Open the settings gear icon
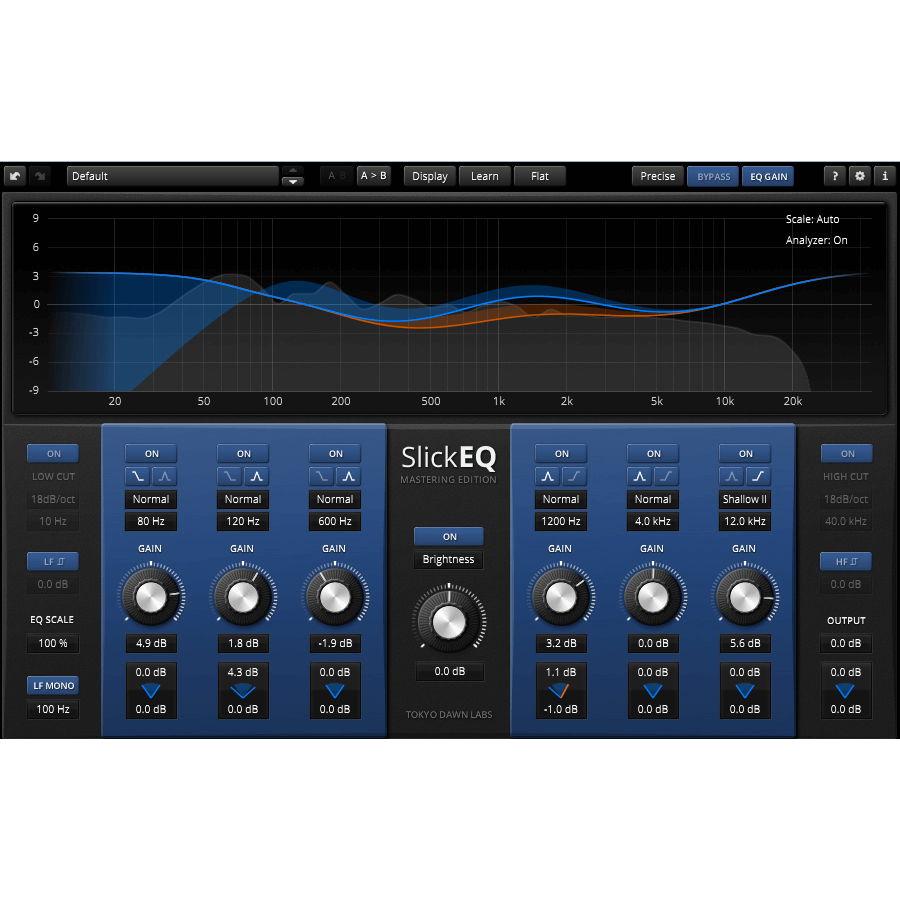The image size is (900, 900). coord(860,176)
